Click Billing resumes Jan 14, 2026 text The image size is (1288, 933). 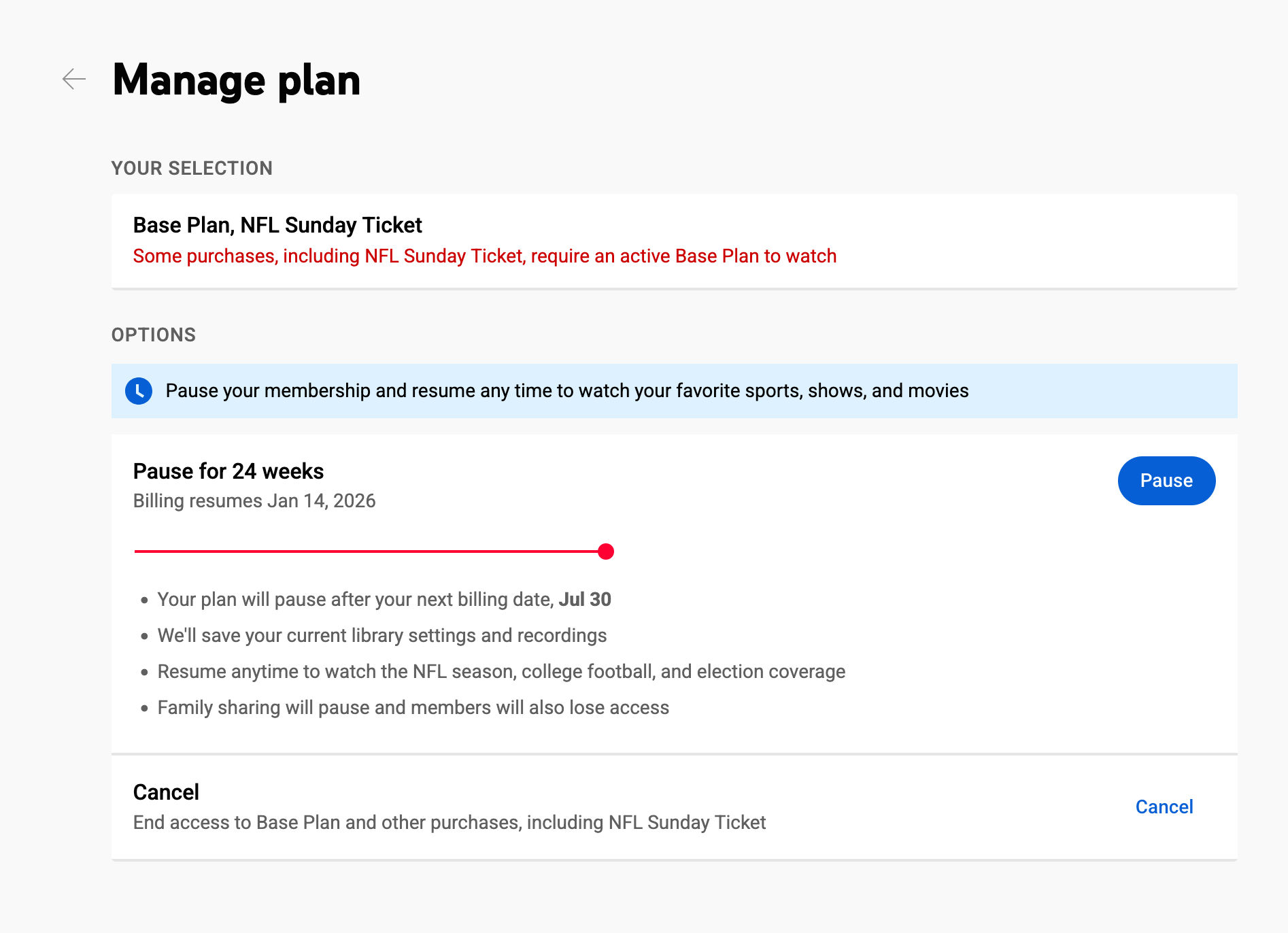[x=254, y=501]
